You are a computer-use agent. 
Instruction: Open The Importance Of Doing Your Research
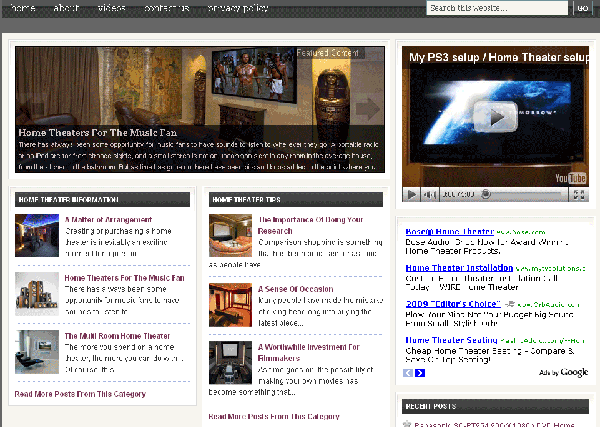[310, 225]
